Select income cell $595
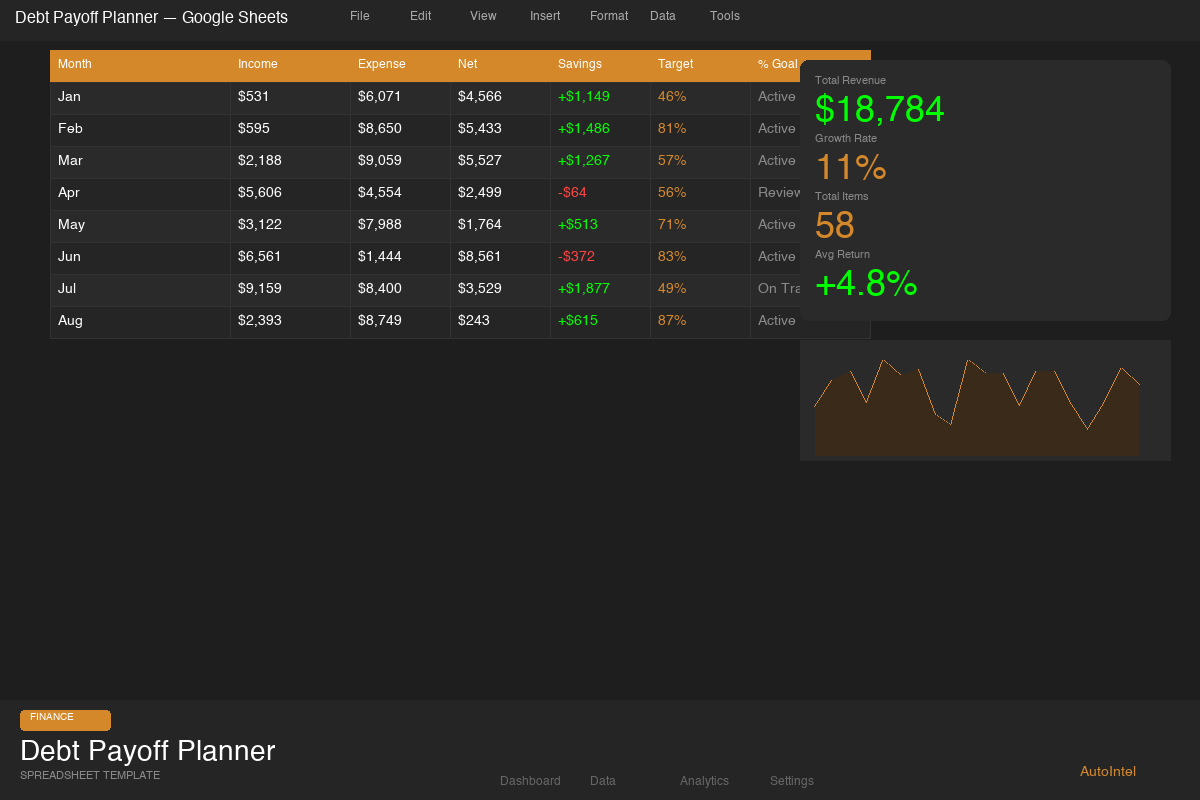This screenshot has width=1200, height=800. tap(290, 130)
